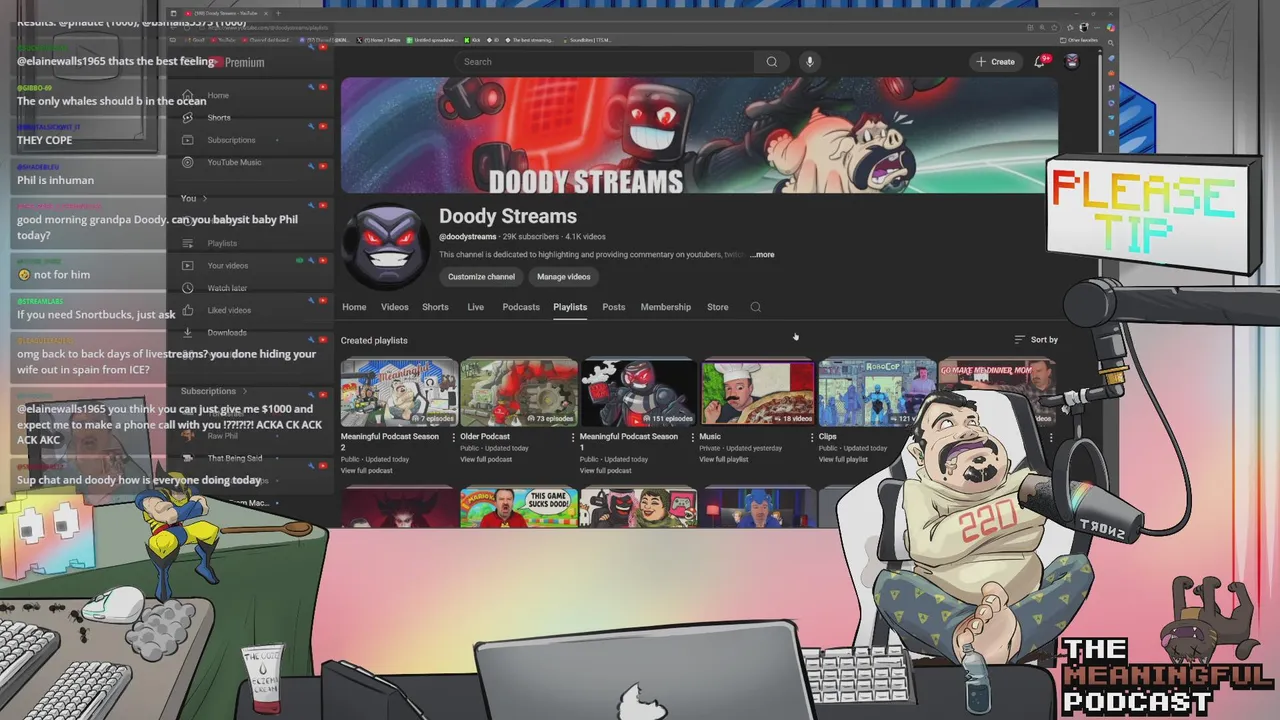Open options menu for Meaningful Podcast Season 2
The image size is (1280, 720).
(x=453, y=437)
